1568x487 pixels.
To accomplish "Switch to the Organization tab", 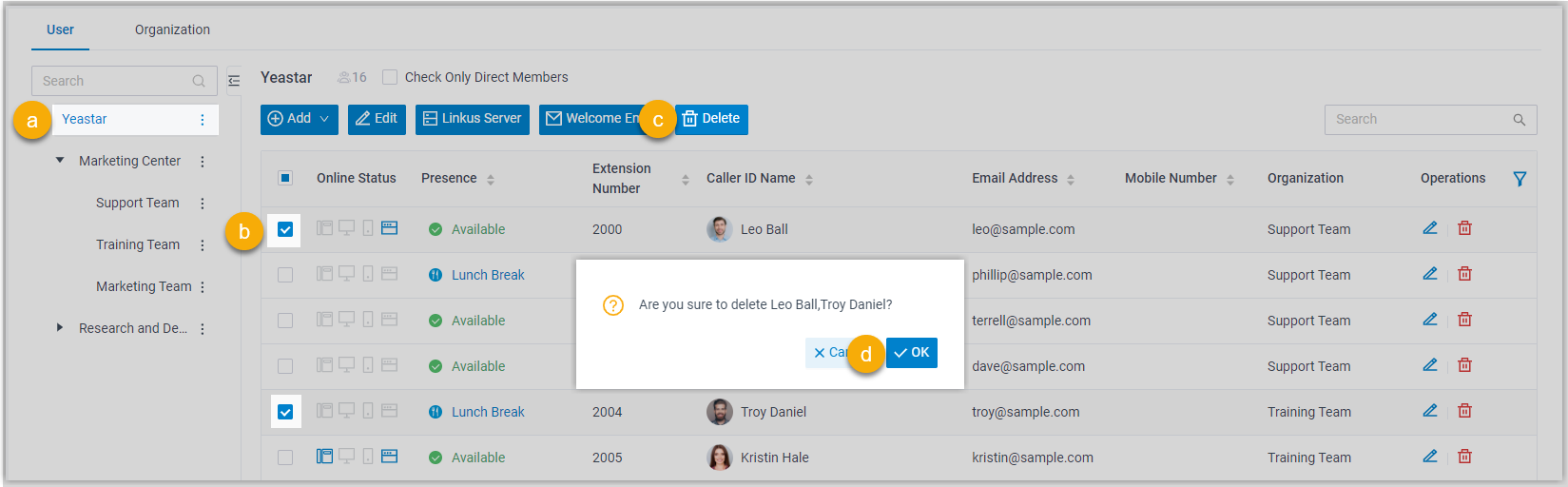I will (172, 29).
